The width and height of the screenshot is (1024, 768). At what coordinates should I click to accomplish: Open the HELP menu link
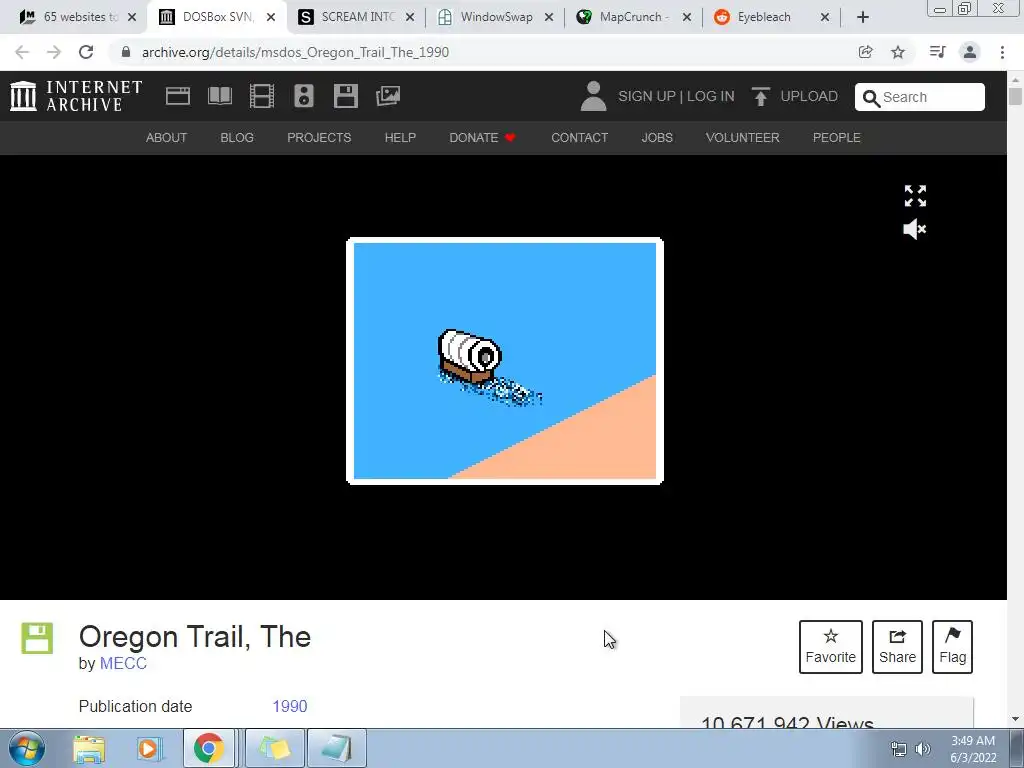[400, 138]
